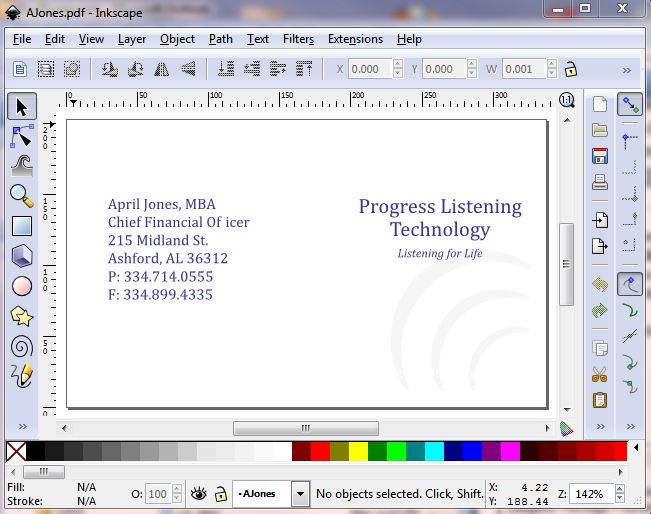Pick the cyan color swatch

pyautogui.click(x=434, y=452)
